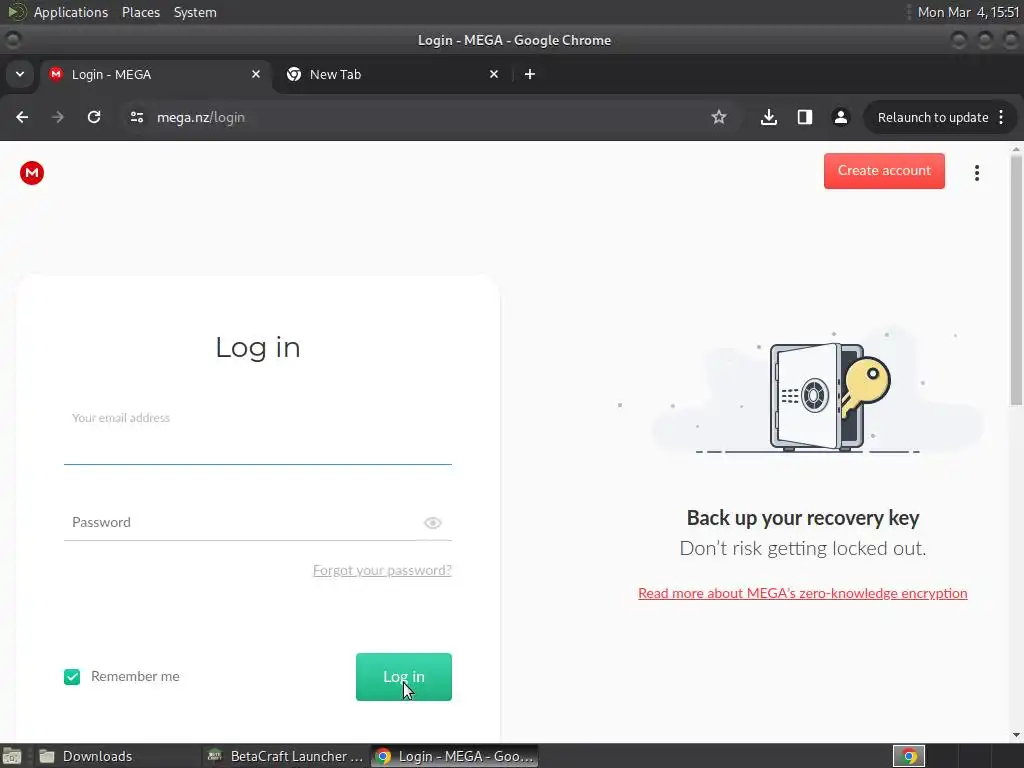Reload the mega.nz page
The height and width of the screenshot is (768, 1024).
click(x=94, y=117)
